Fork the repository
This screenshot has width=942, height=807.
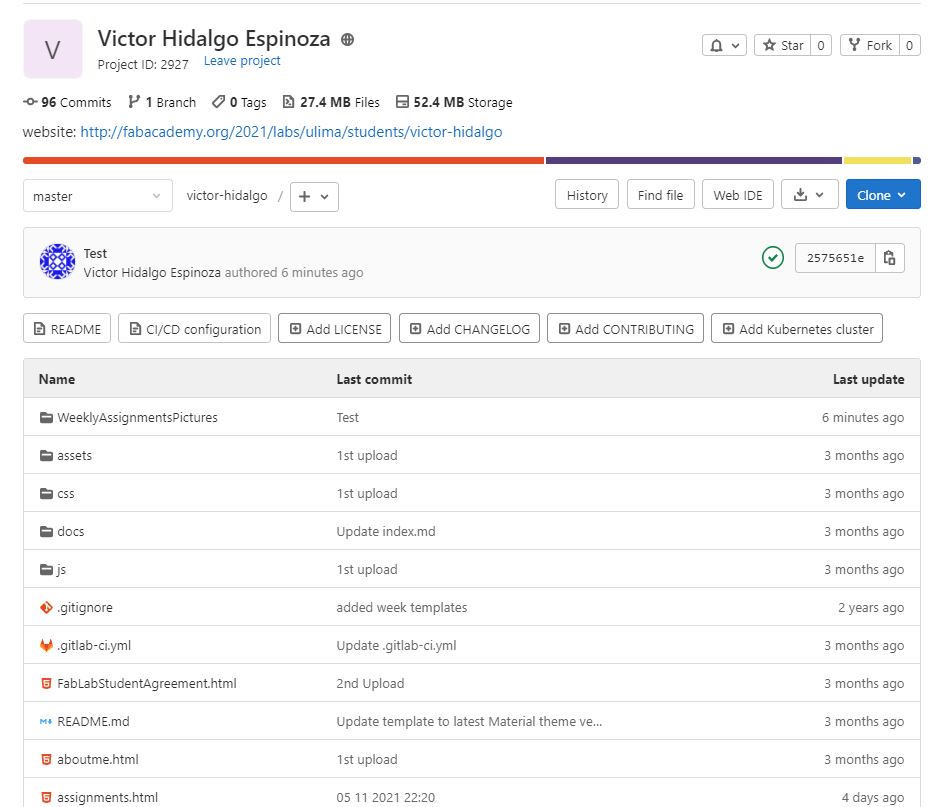click(870, 45)
